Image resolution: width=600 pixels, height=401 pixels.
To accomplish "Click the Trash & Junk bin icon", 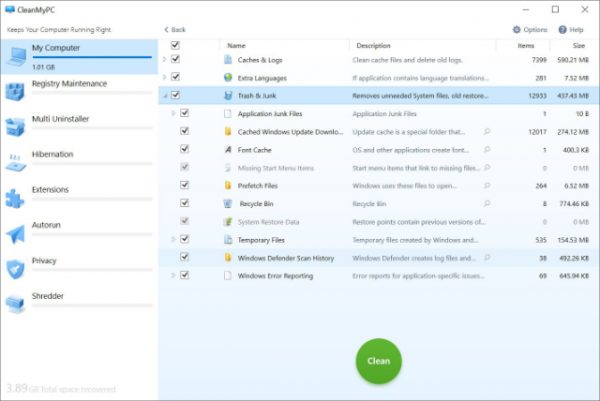I will [228, 96].
